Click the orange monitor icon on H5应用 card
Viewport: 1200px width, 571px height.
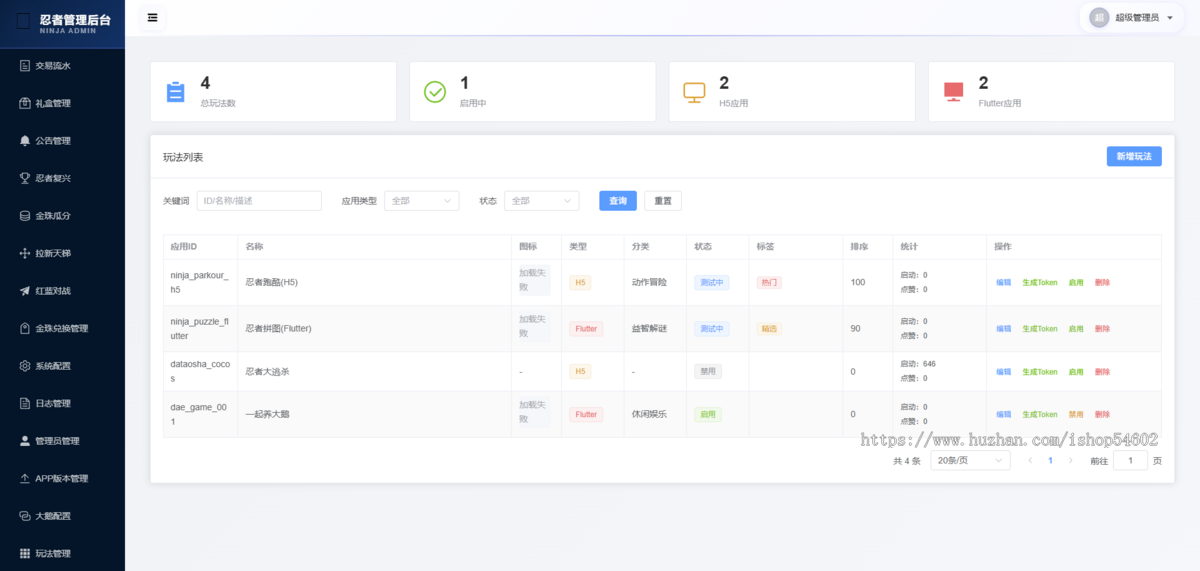(x=694, y=92)
